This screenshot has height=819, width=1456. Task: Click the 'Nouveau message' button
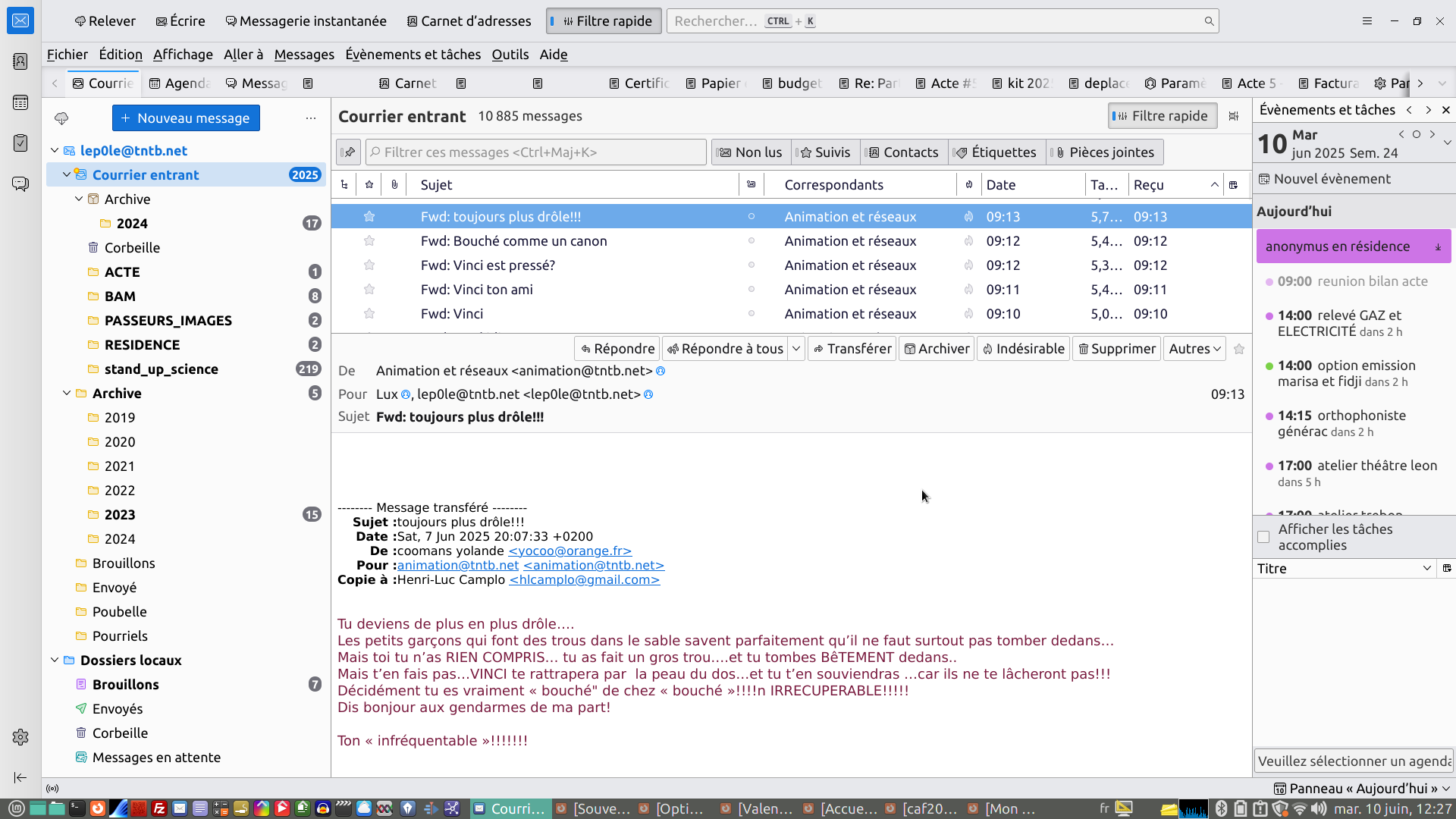coord(186,118)
